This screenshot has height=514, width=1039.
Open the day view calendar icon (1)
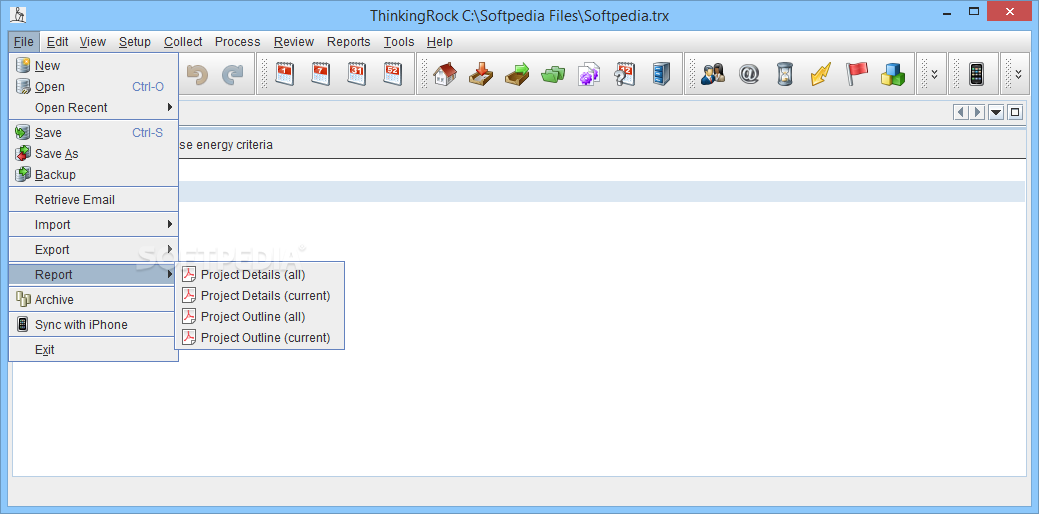(x=284, y=74)
